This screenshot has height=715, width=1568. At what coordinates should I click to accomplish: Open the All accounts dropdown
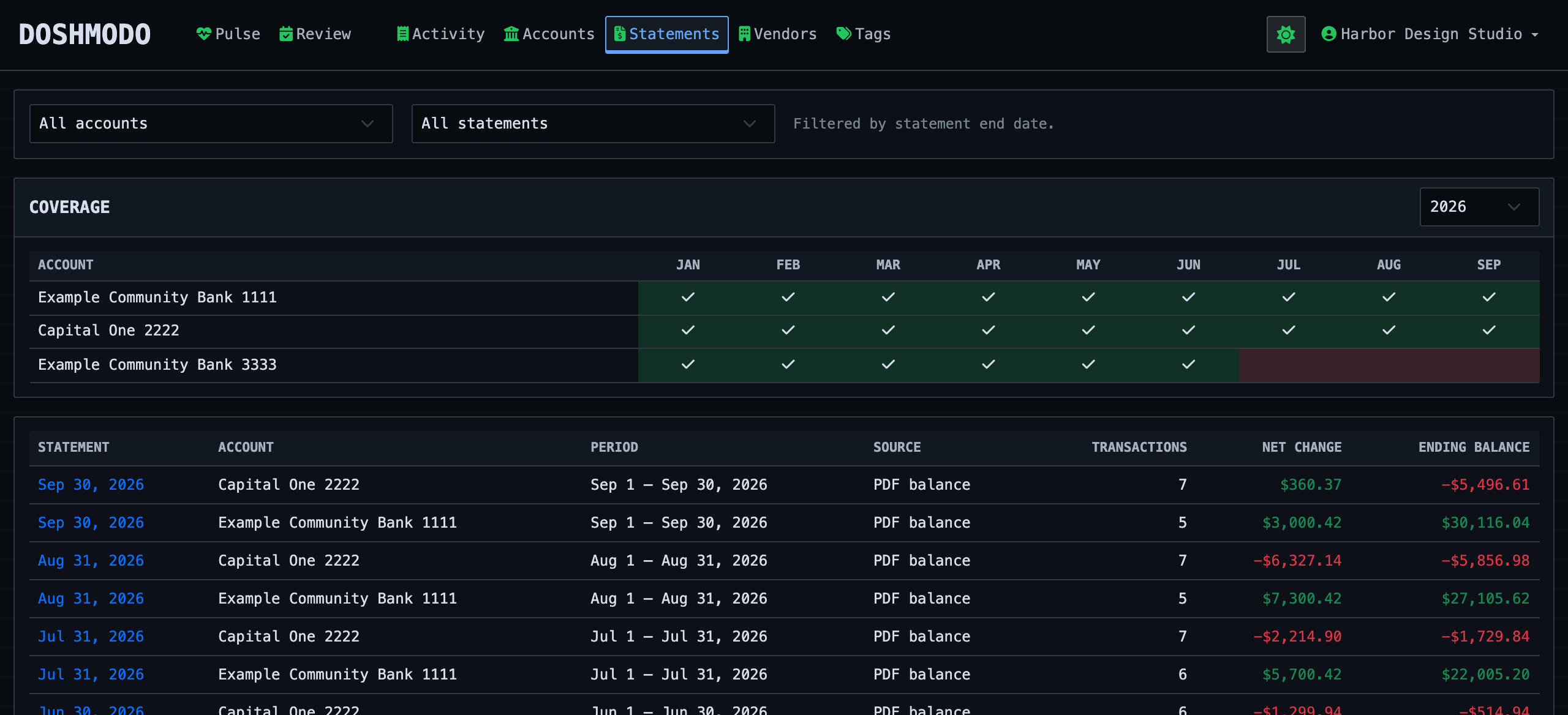point(211,124)
